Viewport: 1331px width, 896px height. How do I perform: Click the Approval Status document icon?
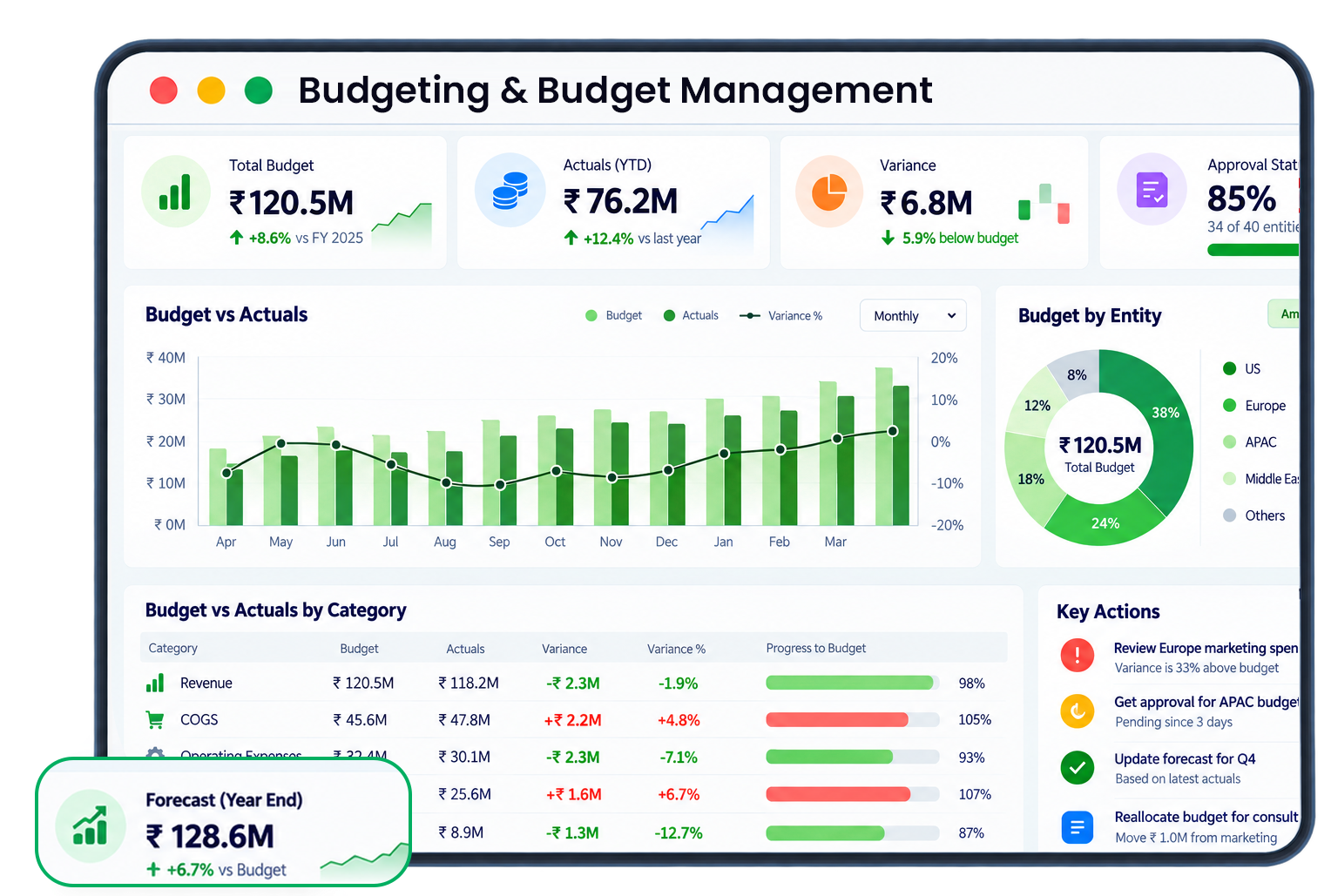pyautogui.click(x=1152, y=190)
